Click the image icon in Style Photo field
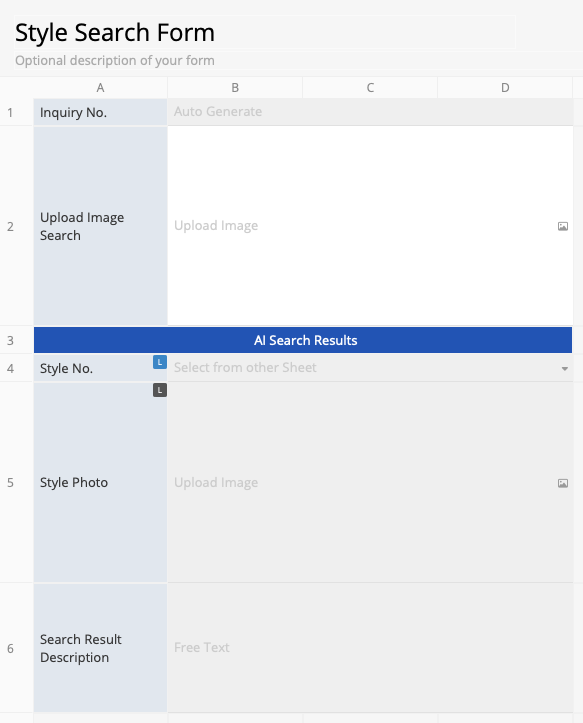The height and width of the screenshot is (723, 583). coord(563,483)
